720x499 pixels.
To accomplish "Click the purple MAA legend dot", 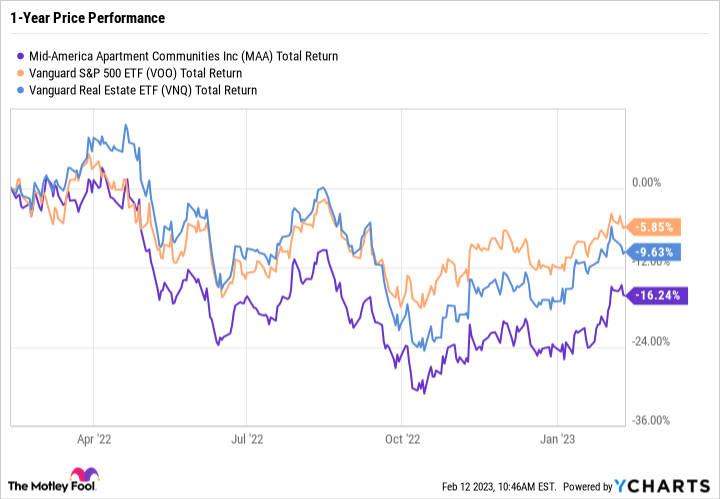I will [23, 56].
